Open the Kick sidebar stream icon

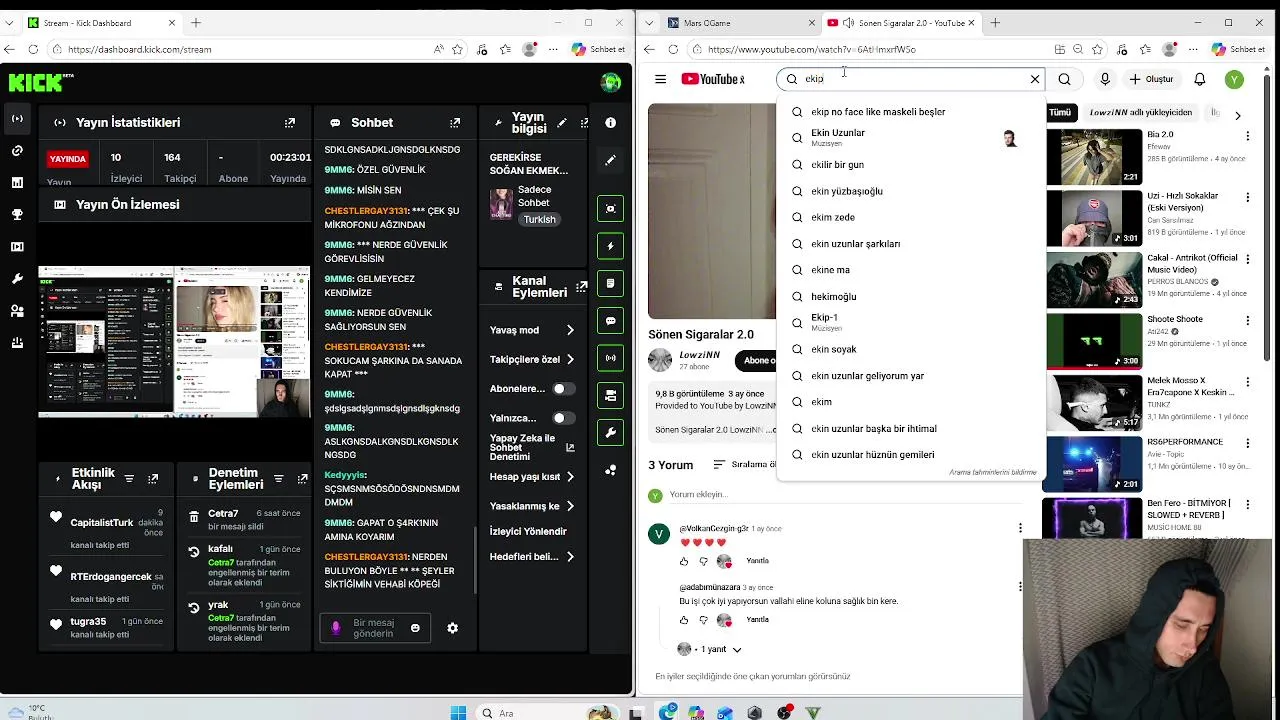pos(17,119)
